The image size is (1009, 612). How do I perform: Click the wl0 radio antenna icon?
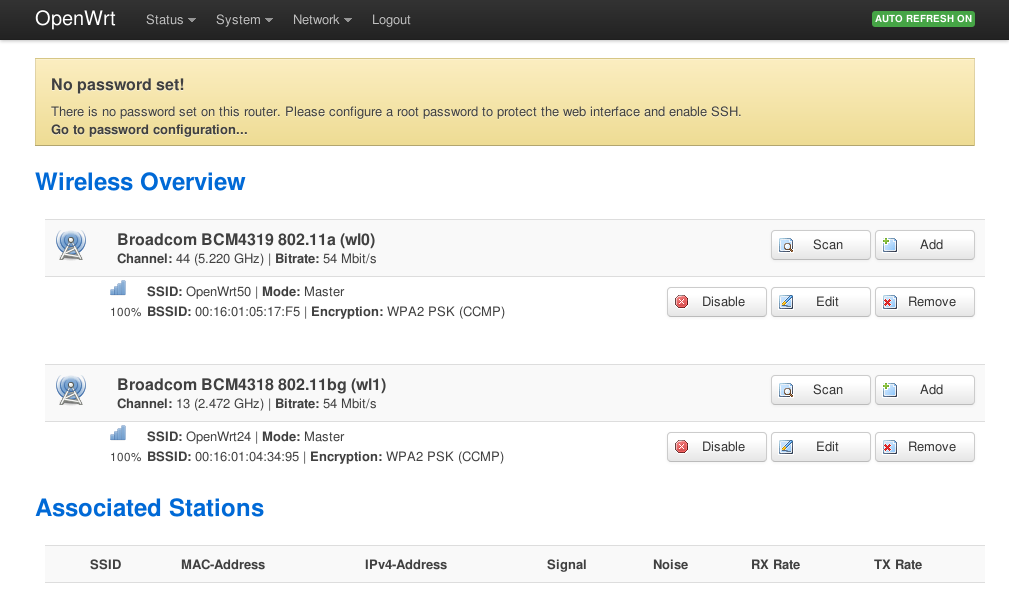71,245
